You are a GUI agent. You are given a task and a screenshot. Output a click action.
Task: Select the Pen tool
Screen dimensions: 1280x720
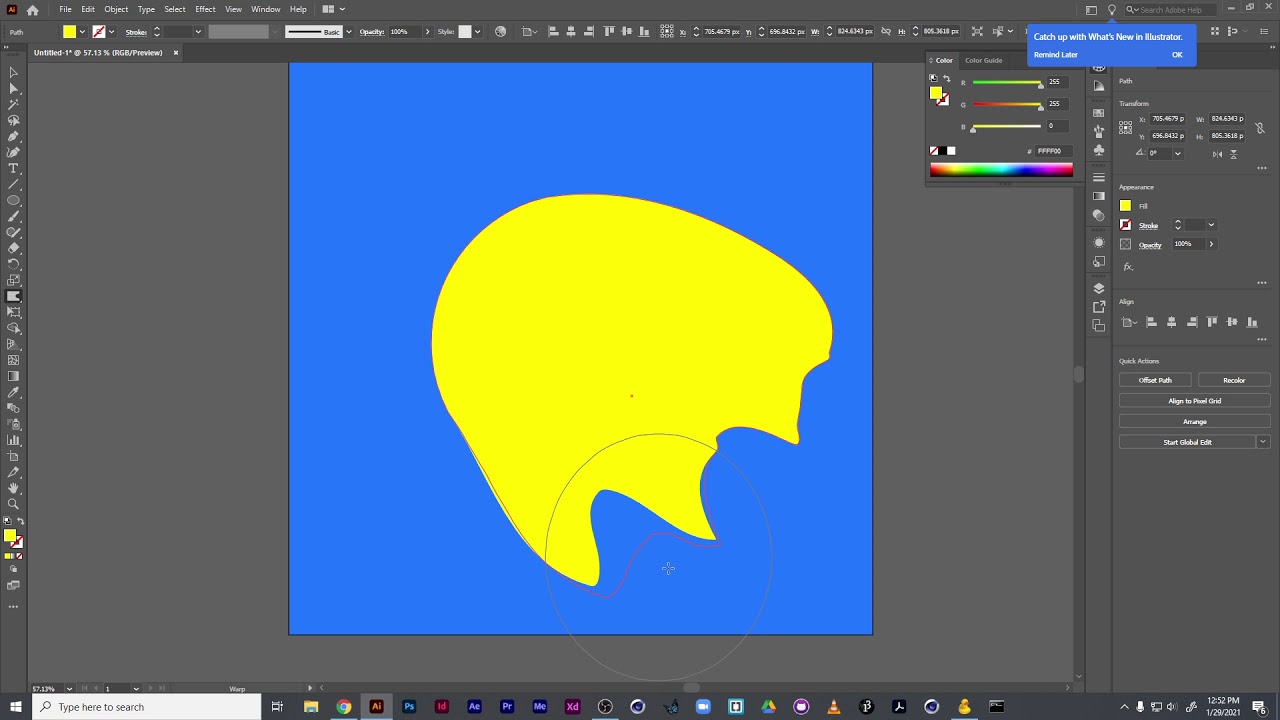click(x=13, y=136)
